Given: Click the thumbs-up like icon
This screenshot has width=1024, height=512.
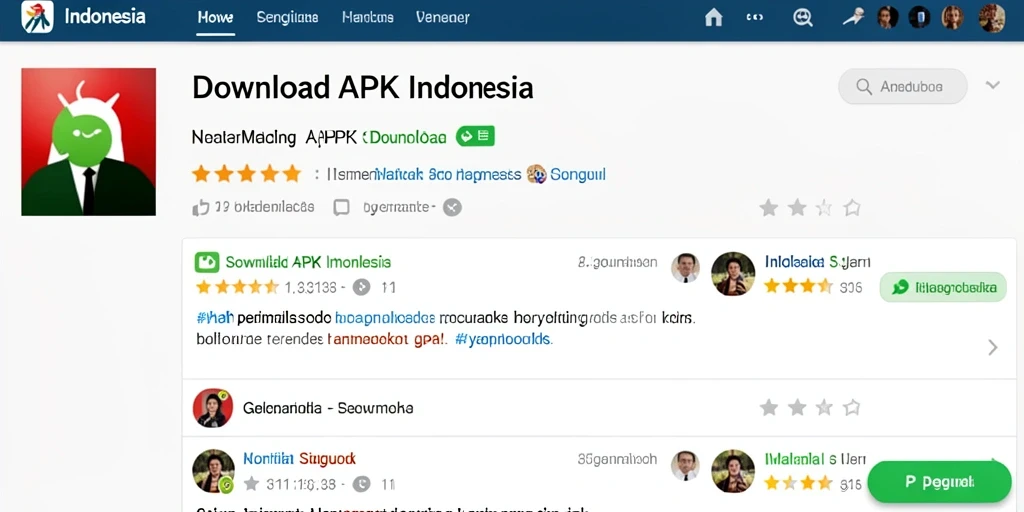Looking at the screenshot, I should coord(200,208).
